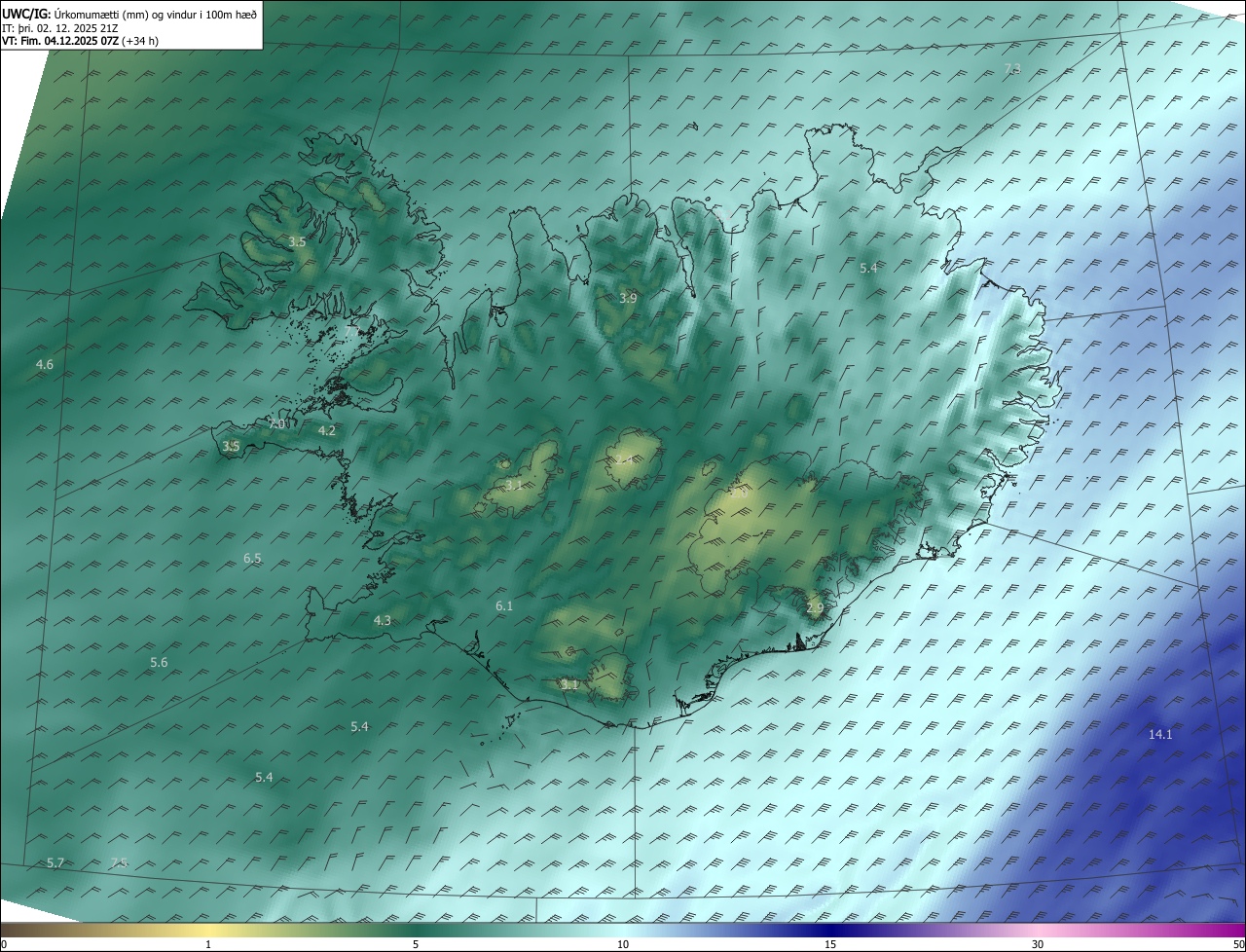Select the 7.7 value over Breiðafjörður
This screenshot has width=1246, height=952.
(x=352, y=332)
